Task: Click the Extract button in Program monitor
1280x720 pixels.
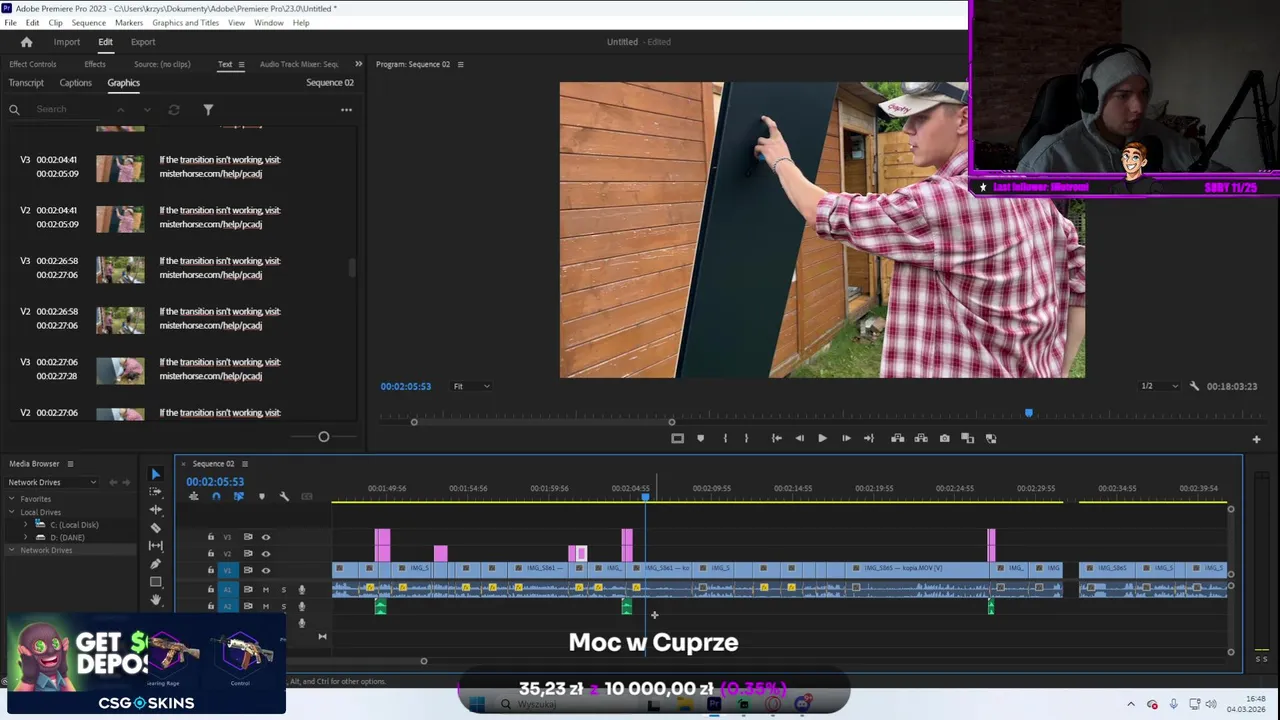Action: (x=921, y=438)
